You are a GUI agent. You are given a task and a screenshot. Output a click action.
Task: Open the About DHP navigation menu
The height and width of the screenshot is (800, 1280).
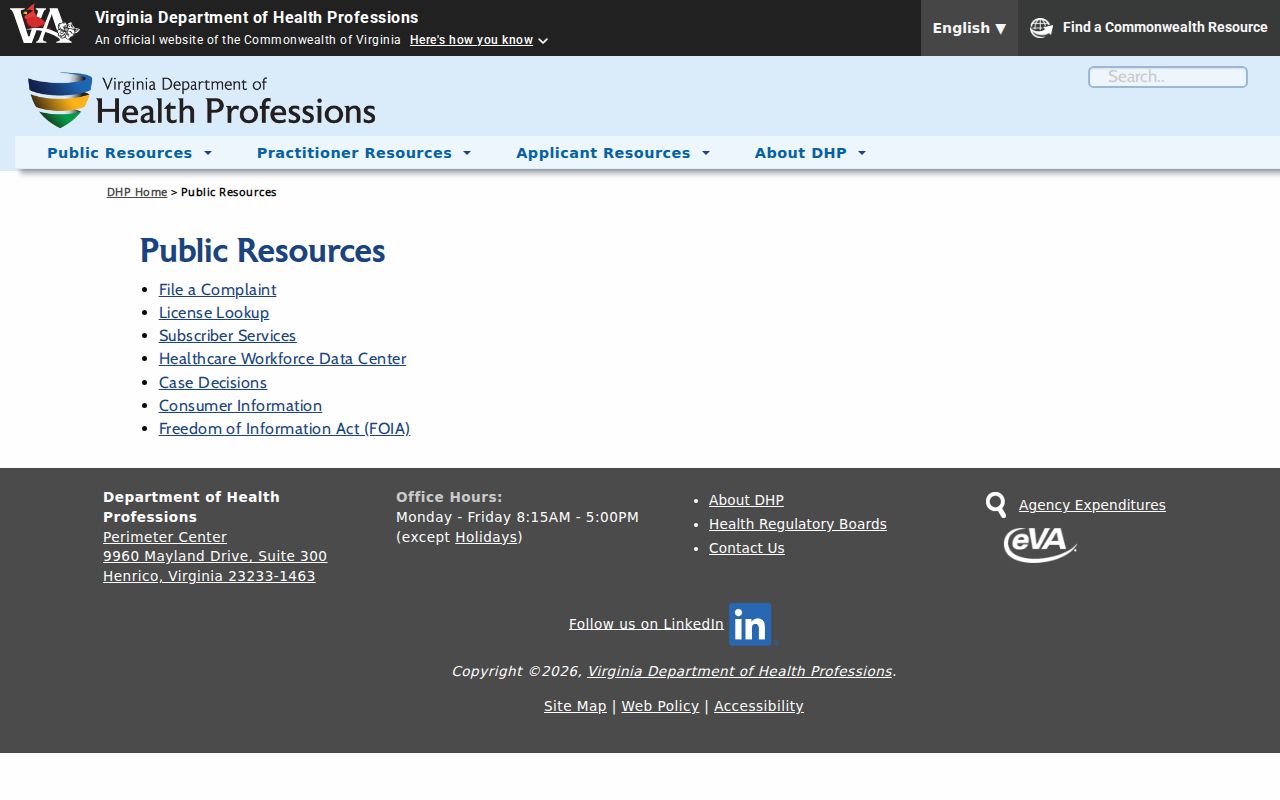click(810, 153)
